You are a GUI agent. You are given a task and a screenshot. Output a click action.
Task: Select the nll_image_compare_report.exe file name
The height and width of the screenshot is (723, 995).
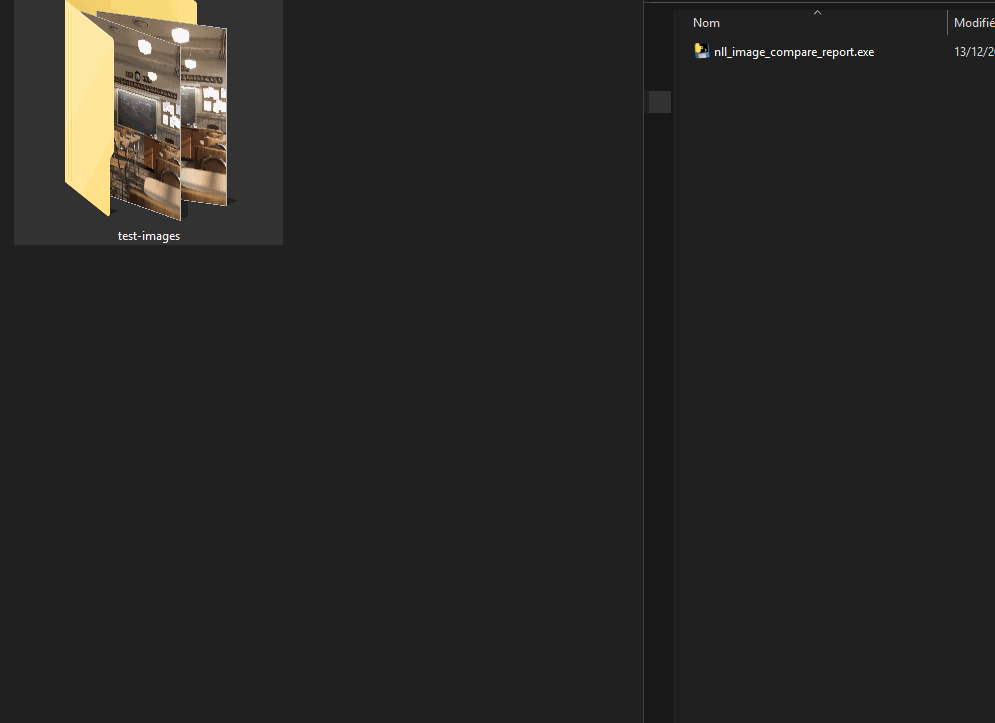pyautogui.click(x=794, y=52)
